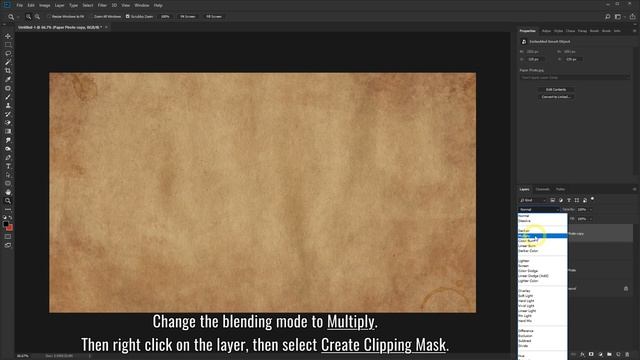Delete layer with trash icon
This screenshot has height=360, width=640.
coord(627,354)
